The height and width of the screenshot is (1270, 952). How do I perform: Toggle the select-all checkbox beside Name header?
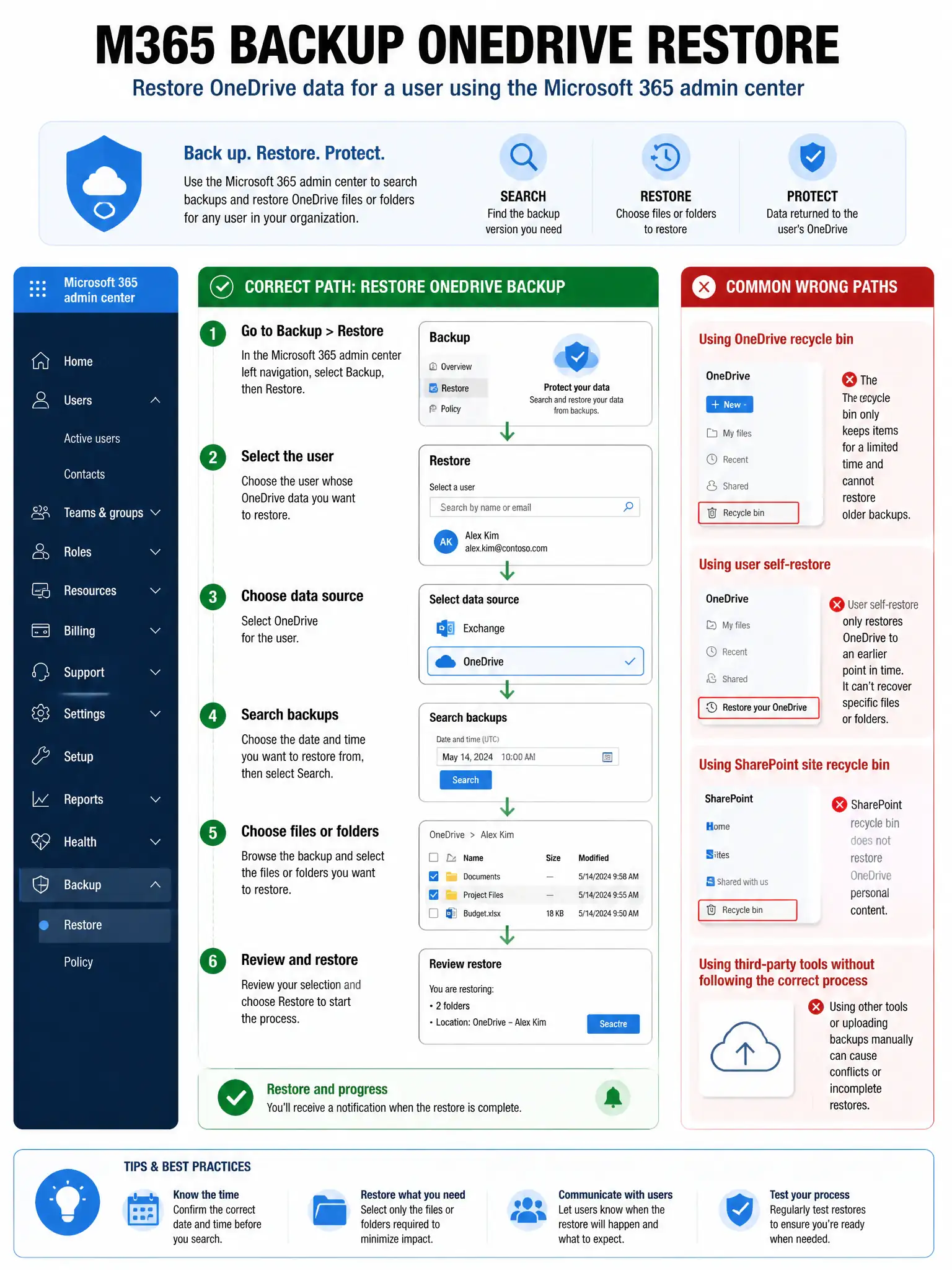click(x=434, y=858)
